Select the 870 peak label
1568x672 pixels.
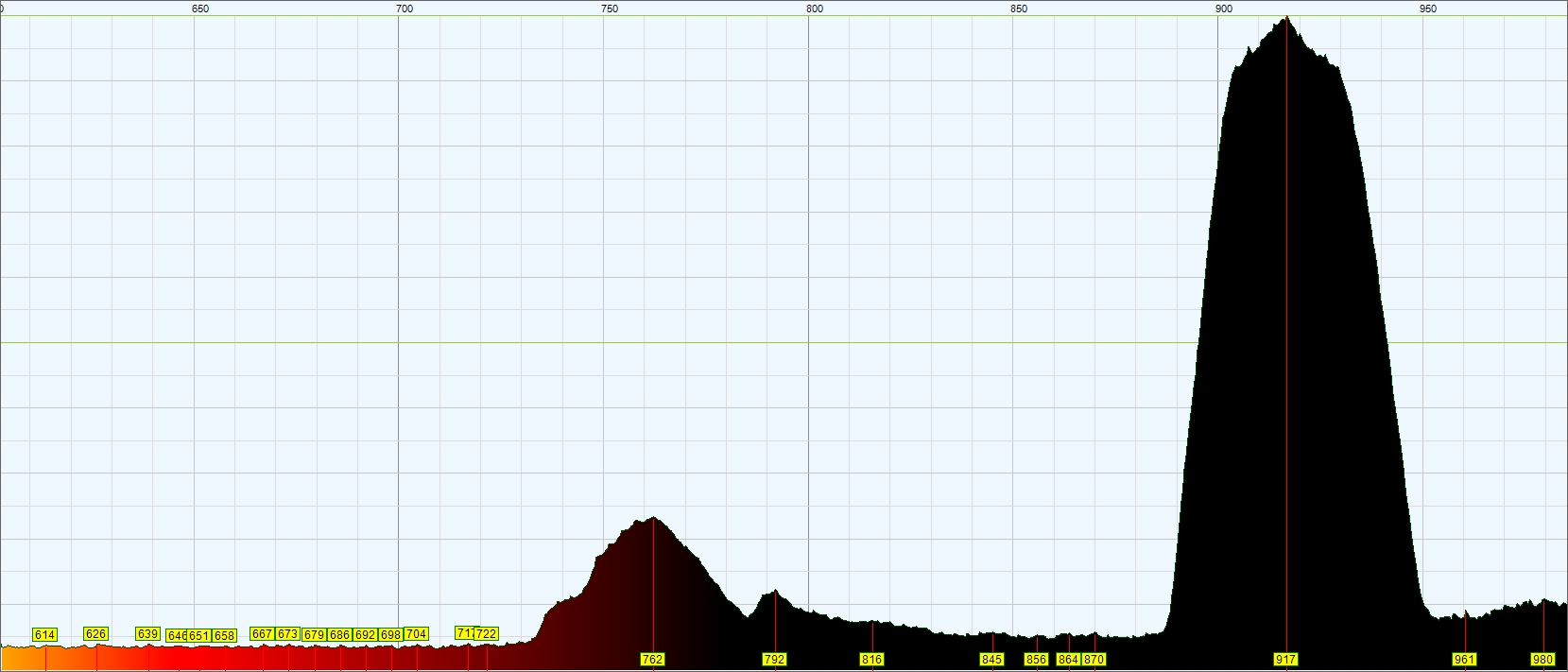tap(1094, 660)
